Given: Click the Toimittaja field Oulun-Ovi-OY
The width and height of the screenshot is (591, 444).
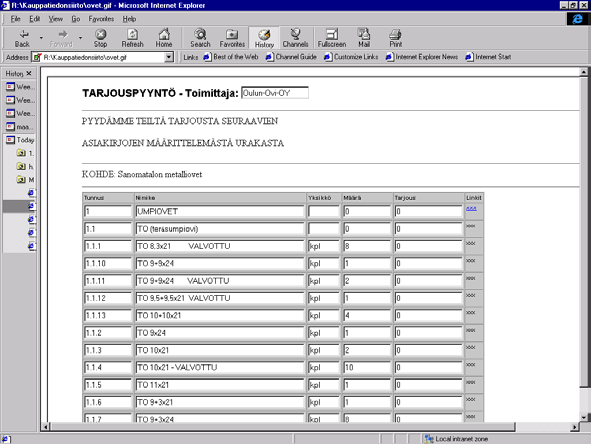Looking at the screenshot, I should 275,93.
